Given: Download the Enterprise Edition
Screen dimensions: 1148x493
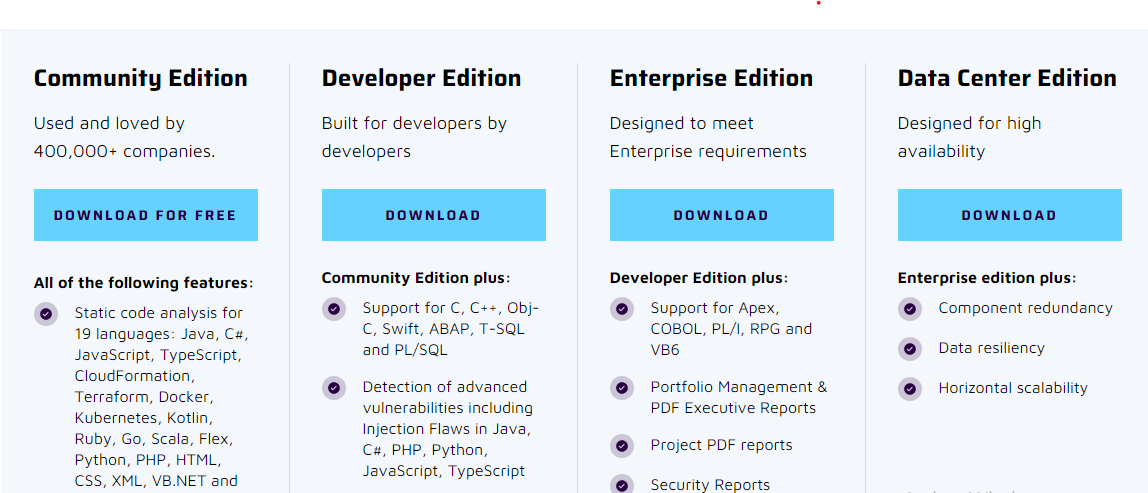Looking at the screenshot, I should [722, 215].
